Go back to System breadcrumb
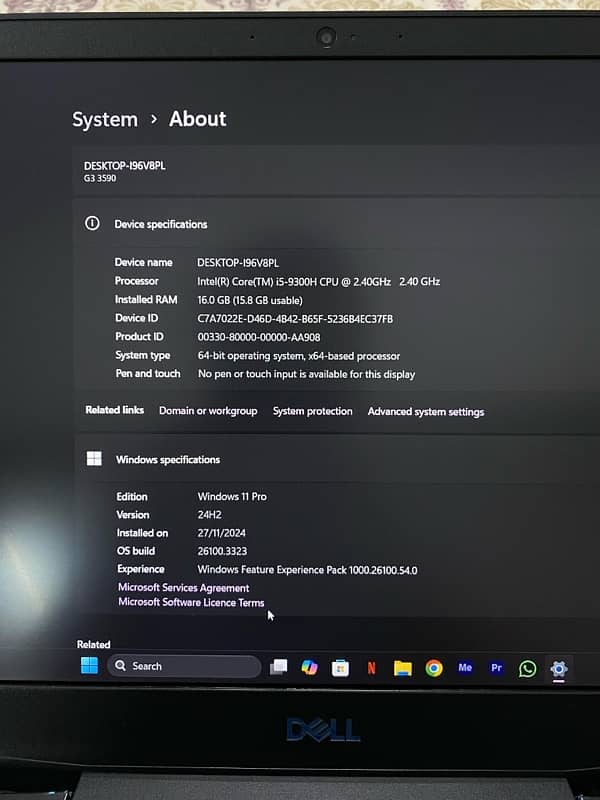 point(105,119)
